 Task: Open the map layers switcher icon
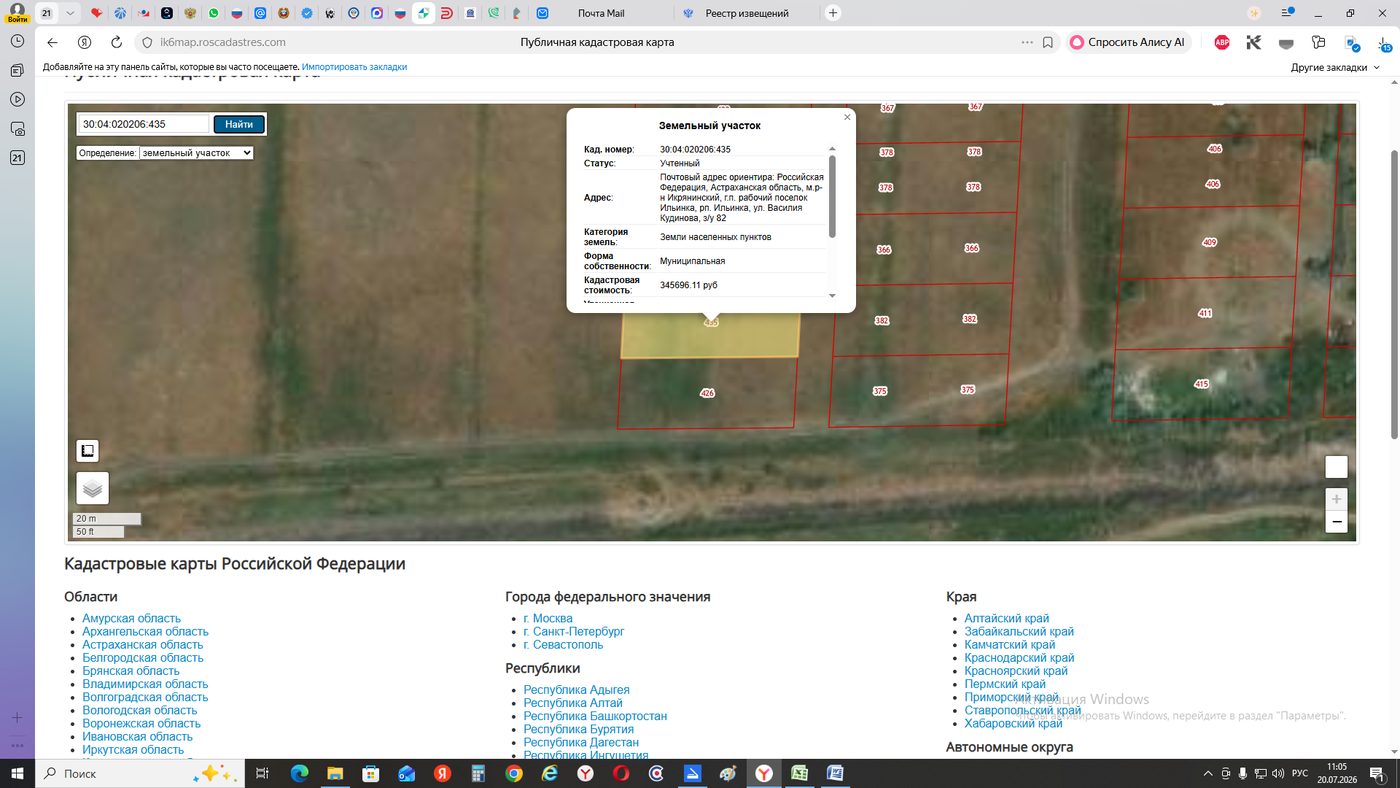click(92, 488)
